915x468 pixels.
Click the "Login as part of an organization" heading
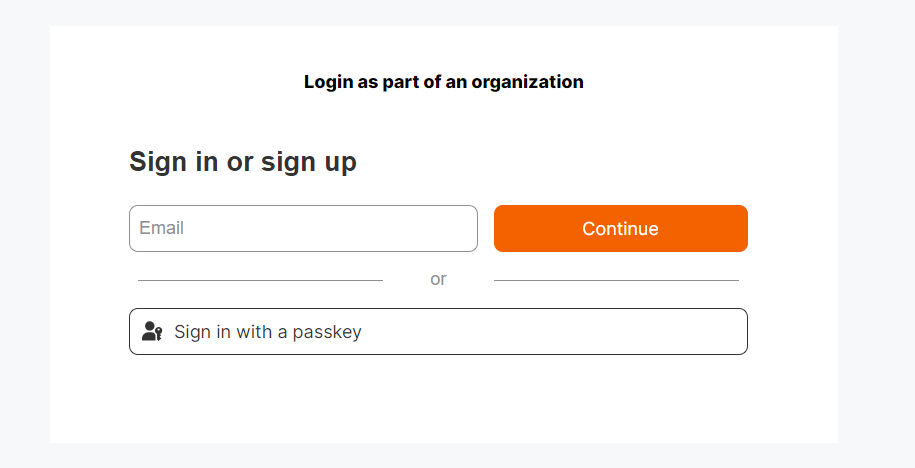(x=443, y=82)
